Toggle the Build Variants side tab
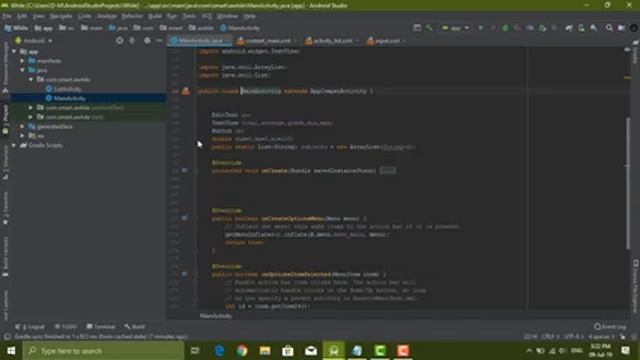The image size is (640, 360). tap(5, 257)
